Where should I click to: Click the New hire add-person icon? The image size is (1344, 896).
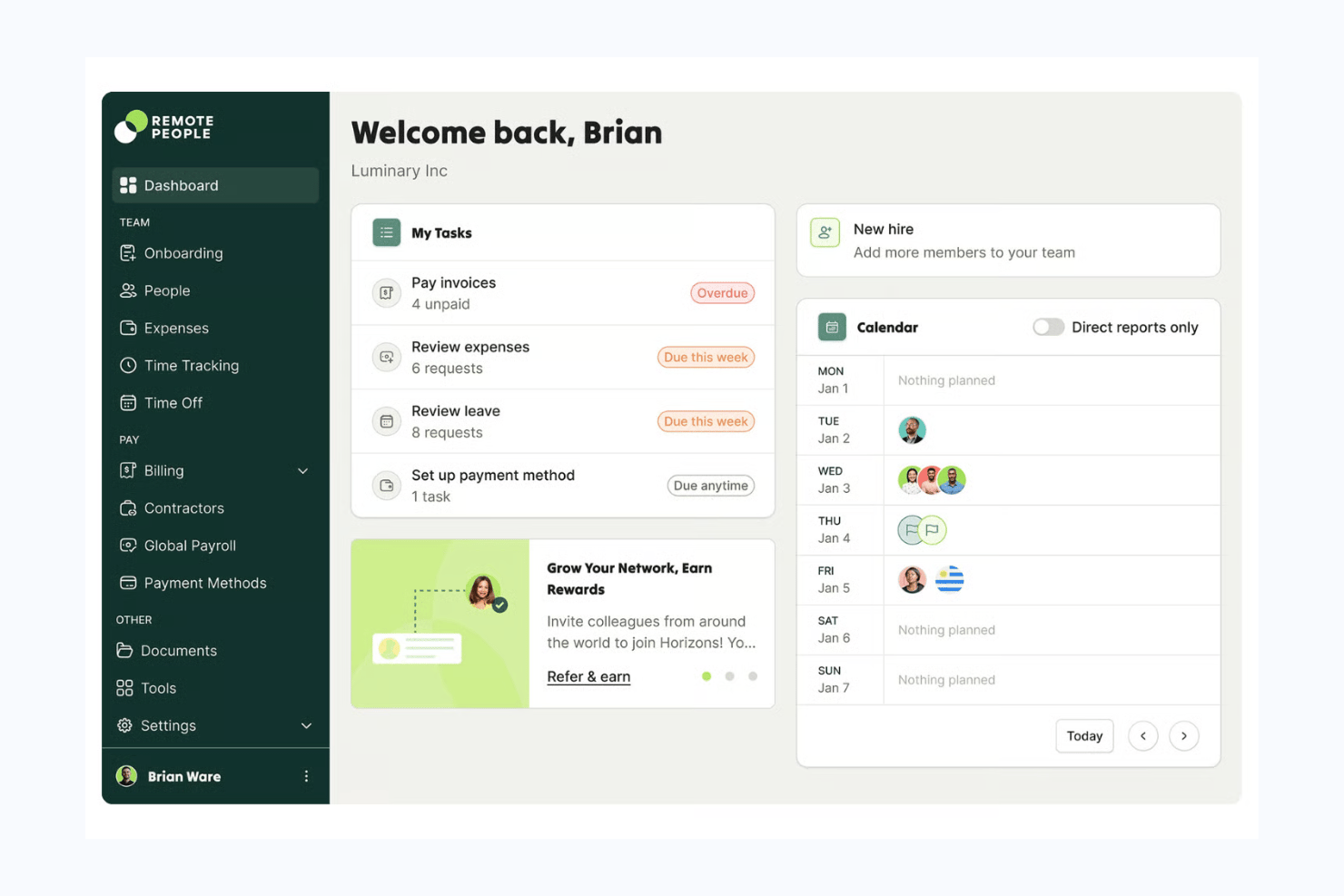click(825, 232)
